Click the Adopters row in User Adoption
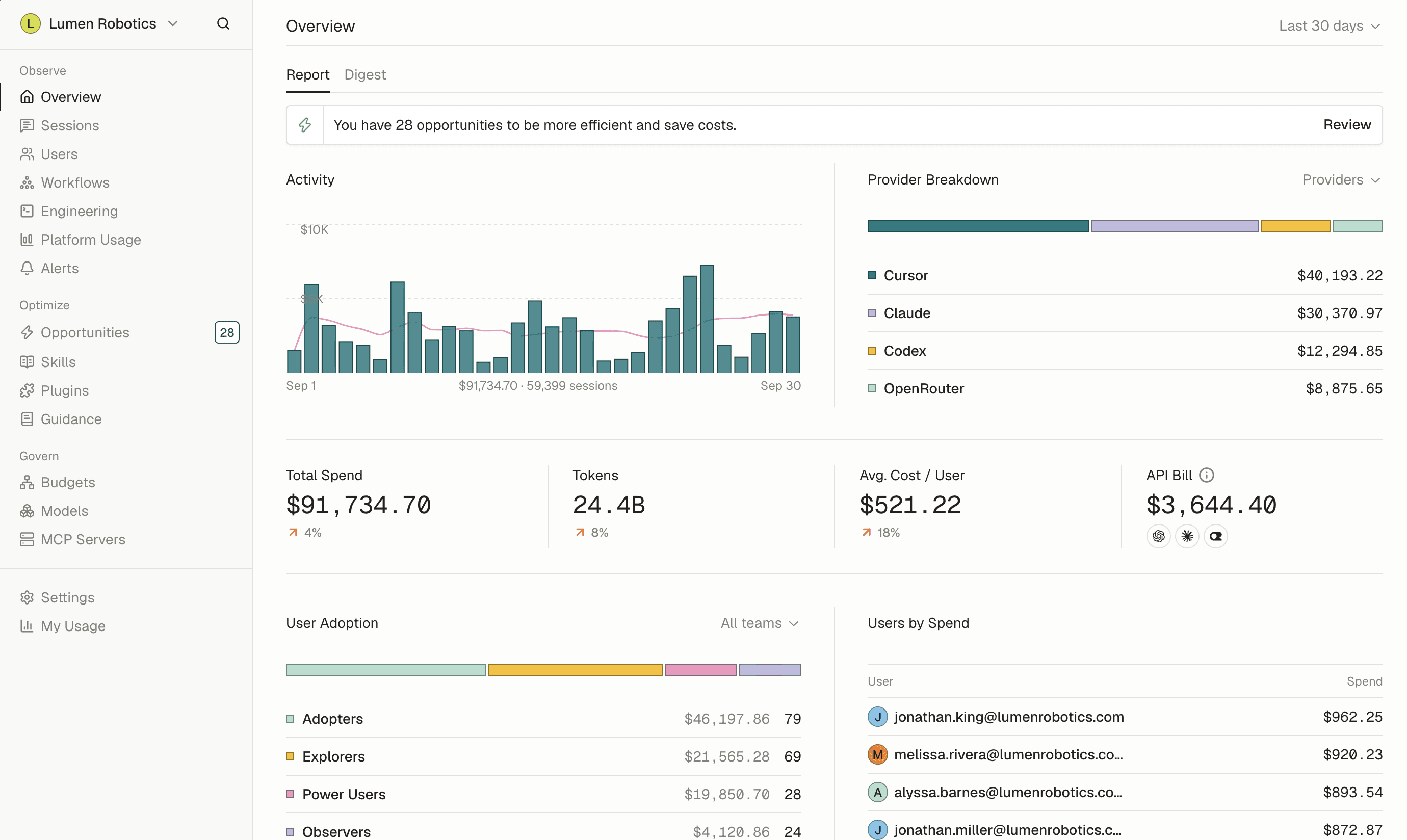This screenshot has height=840, width=1407. click(543, 719)
